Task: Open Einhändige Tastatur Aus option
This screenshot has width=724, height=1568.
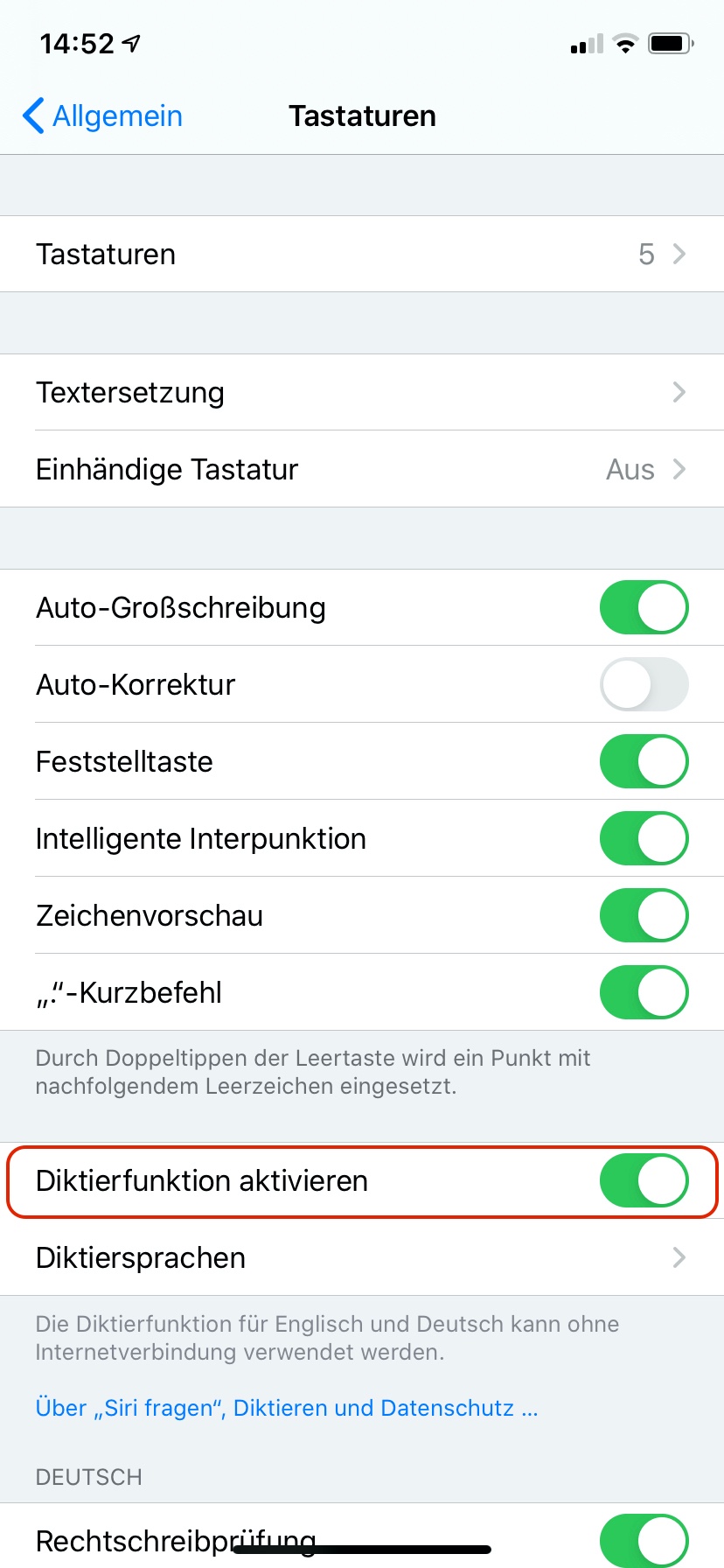Action: tap(645, 469)
